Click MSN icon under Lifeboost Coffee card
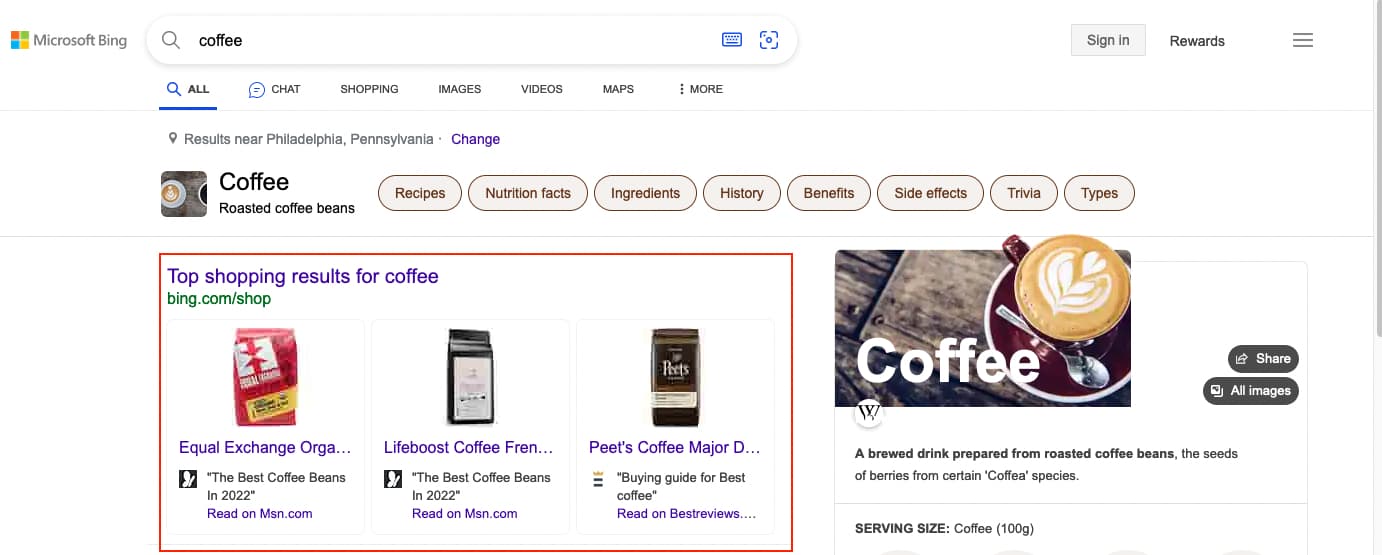The image size is (1382, 555). pyautogui.click(x=393, y=479)
